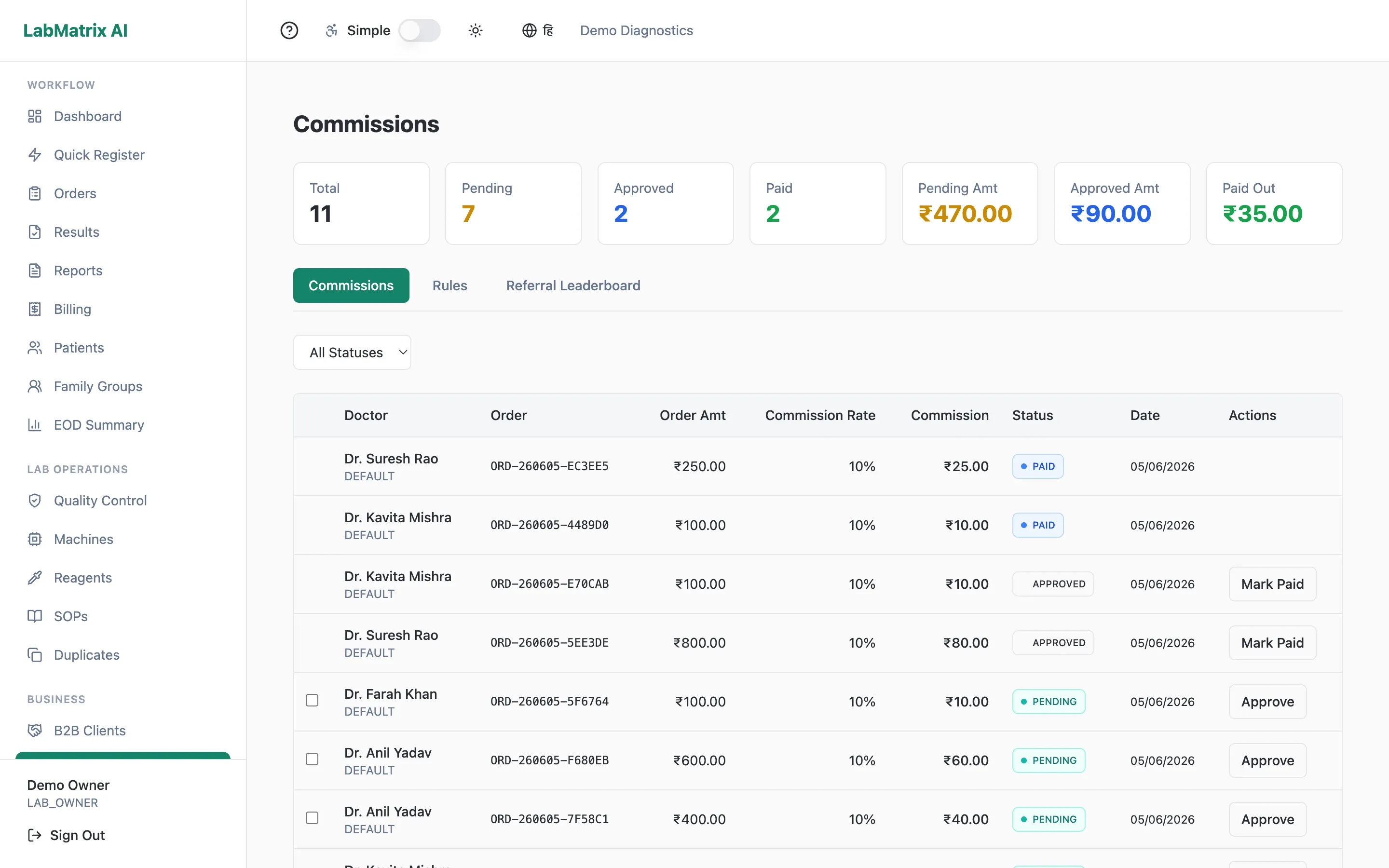The image size is (1389, 868).
Task: Click the ₹60.00 commission value
Action: (966, 760)
